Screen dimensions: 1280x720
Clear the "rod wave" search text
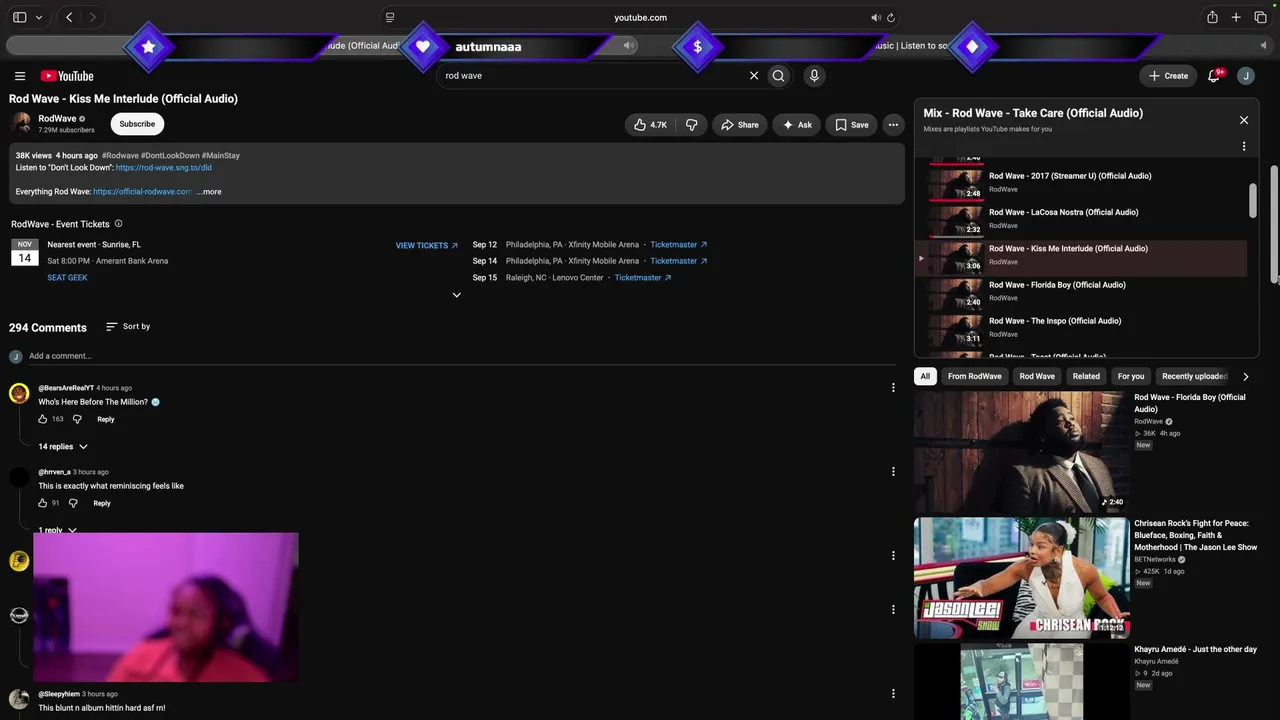click(x=754, y=76)
